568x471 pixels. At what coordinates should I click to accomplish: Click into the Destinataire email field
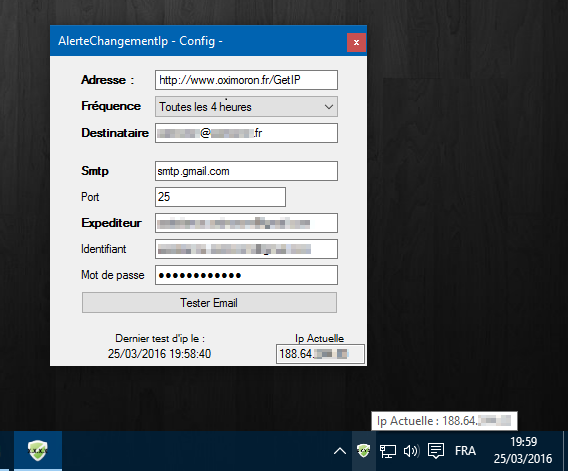pyautogui.click(x=246, y=133)
